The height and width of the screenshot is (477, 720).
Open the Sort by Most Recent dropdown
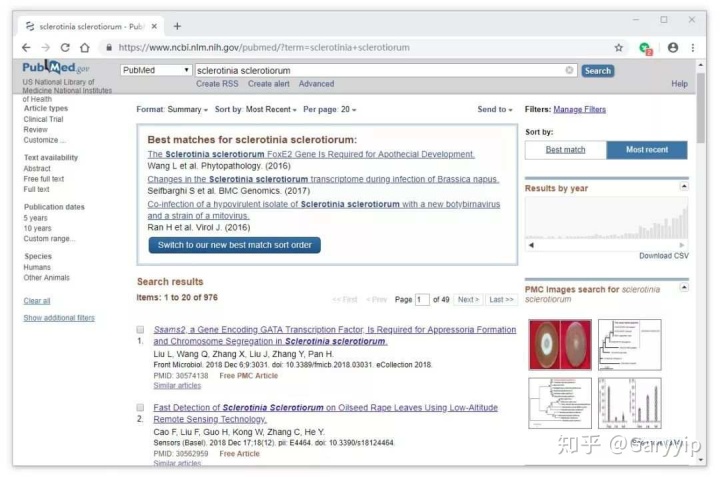pos(255,110)
